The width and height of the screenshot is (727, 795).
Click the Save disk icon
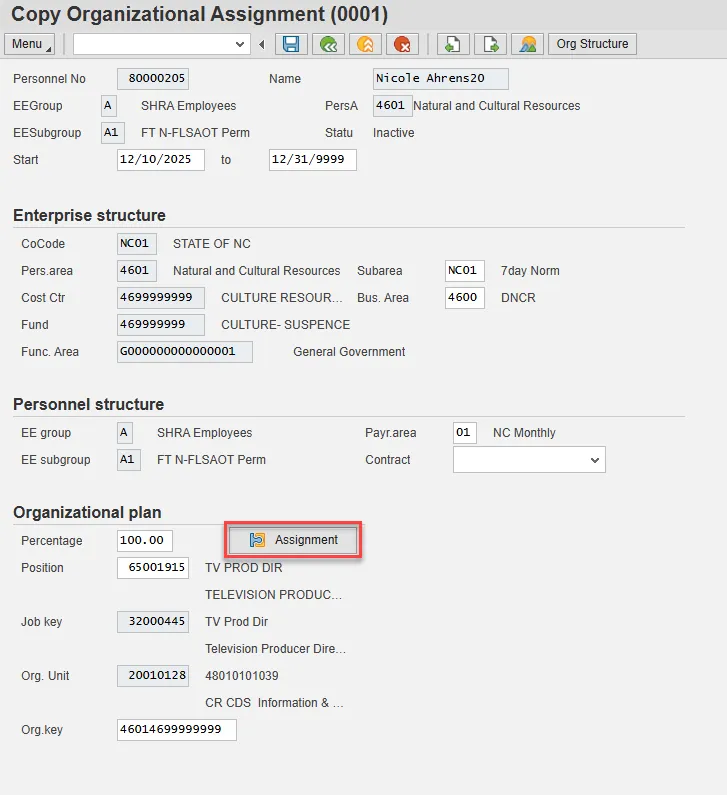point(291,44)
